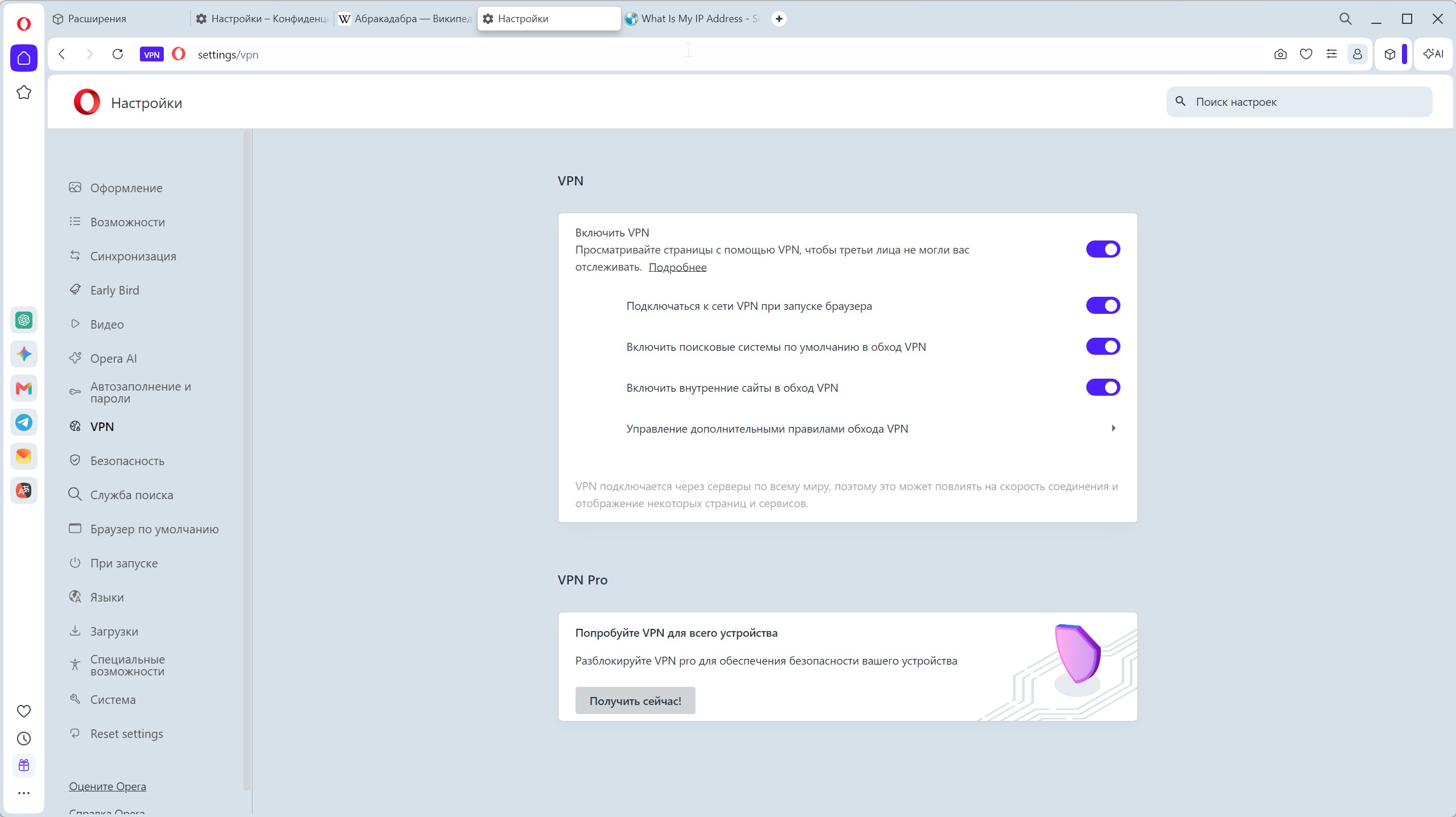
Task: Turn off the Включить VPN switch
Action: [1103, 249]
